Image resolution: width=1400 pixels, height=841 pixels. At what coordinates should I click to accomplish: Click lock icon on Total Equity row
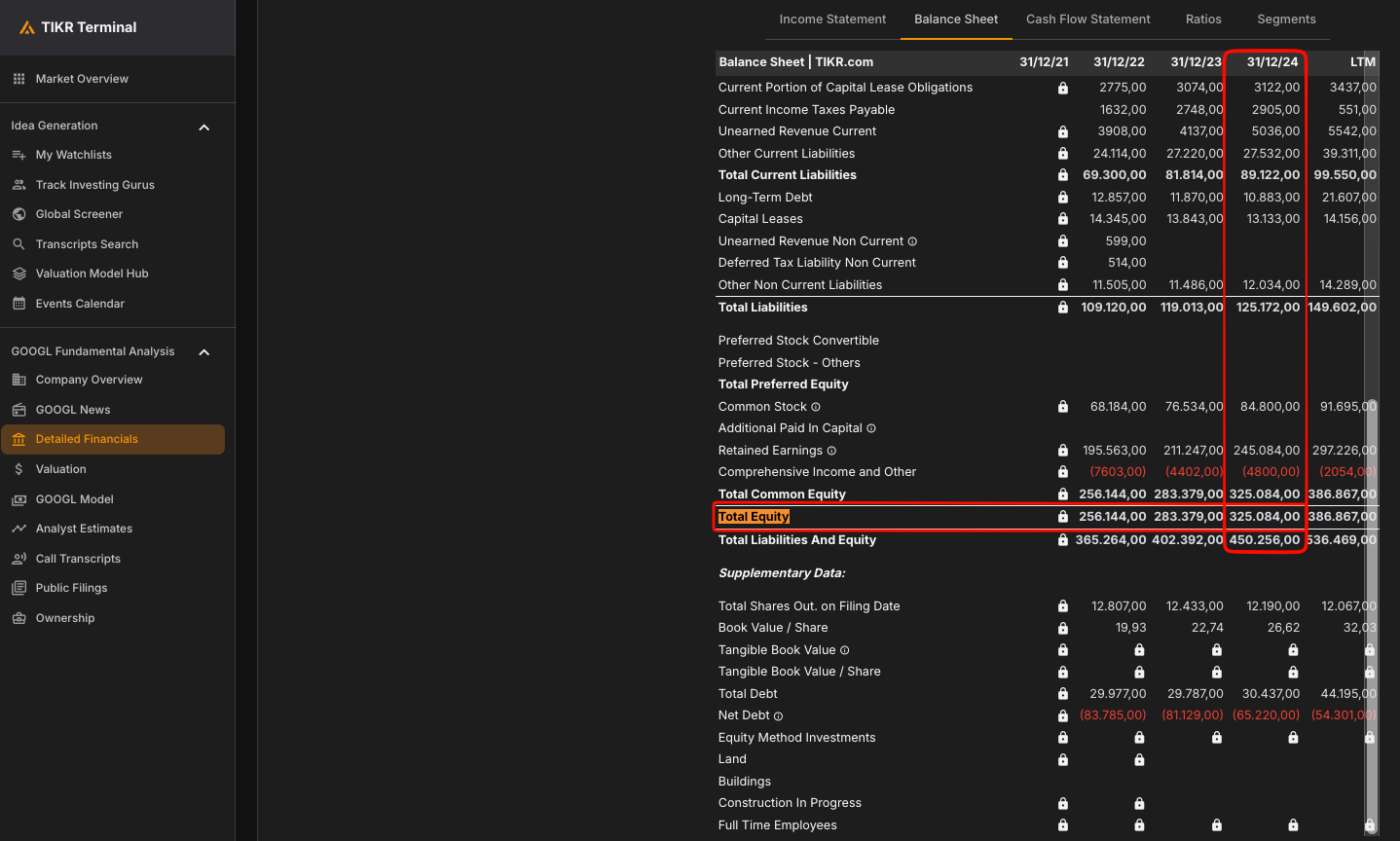point(1063,517)
